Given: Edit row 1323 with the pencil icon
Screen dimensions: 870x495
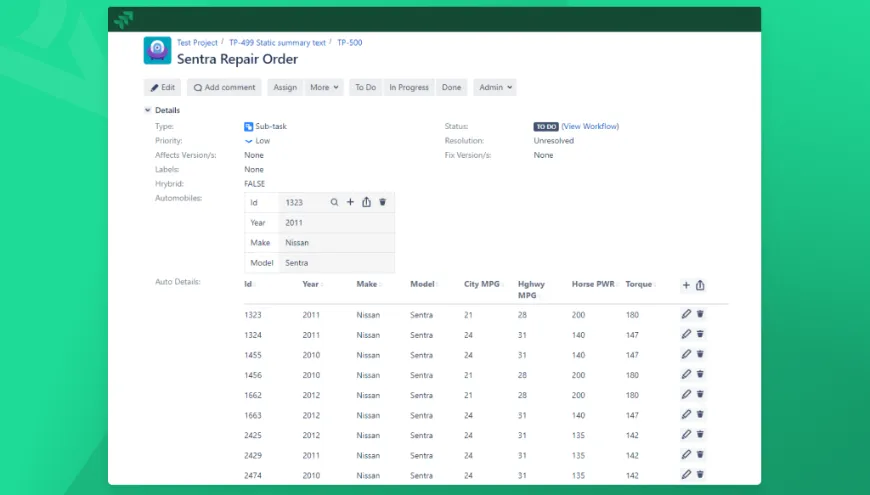Looking at the screenshot, I should coord(686,314).
